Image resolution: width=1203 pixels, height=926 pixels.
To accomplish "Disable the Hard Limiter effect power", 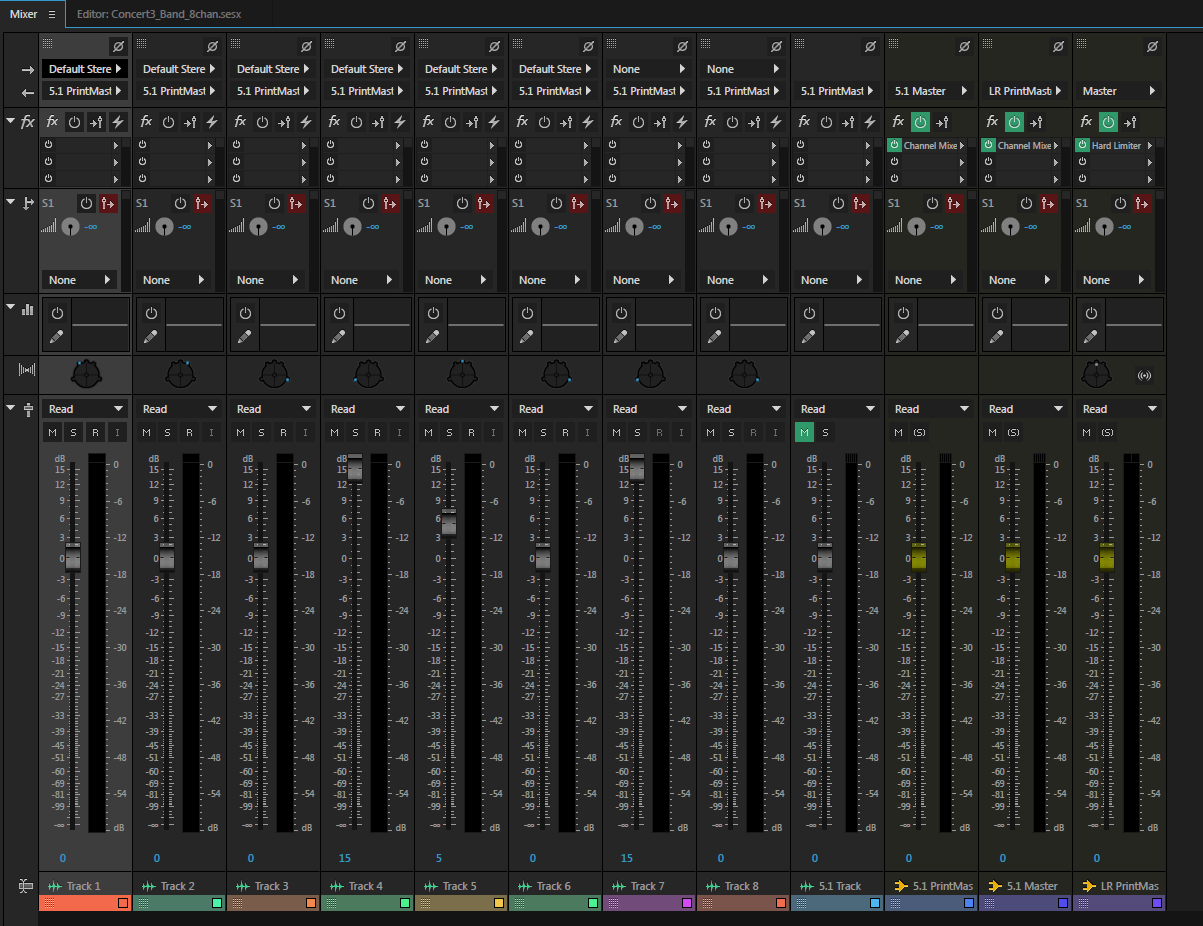I will pos(1082,145).
